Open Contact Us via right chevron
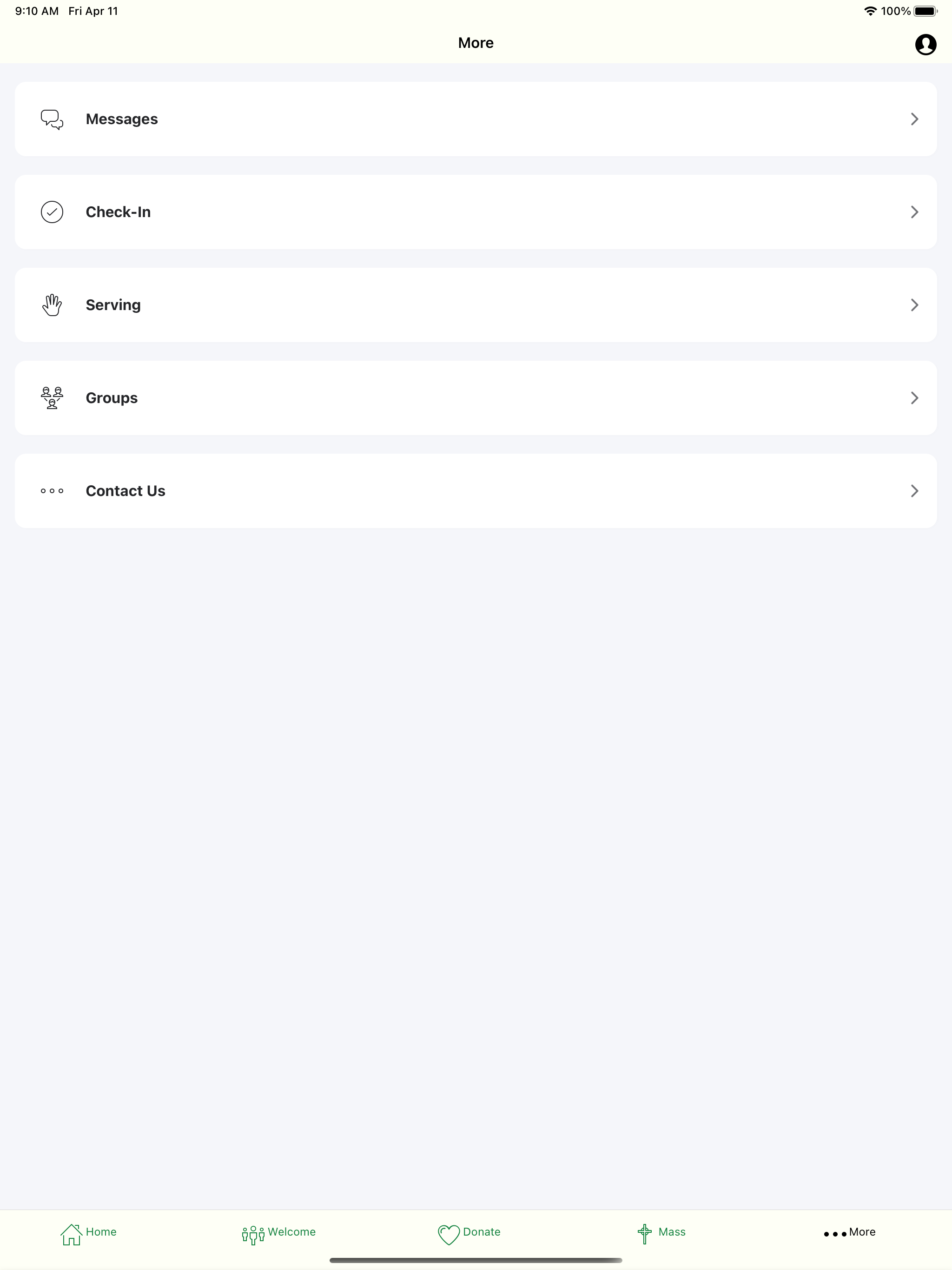Image resolution: width=952 pixels, height=1270 pixels. click(x=914, y=491)
